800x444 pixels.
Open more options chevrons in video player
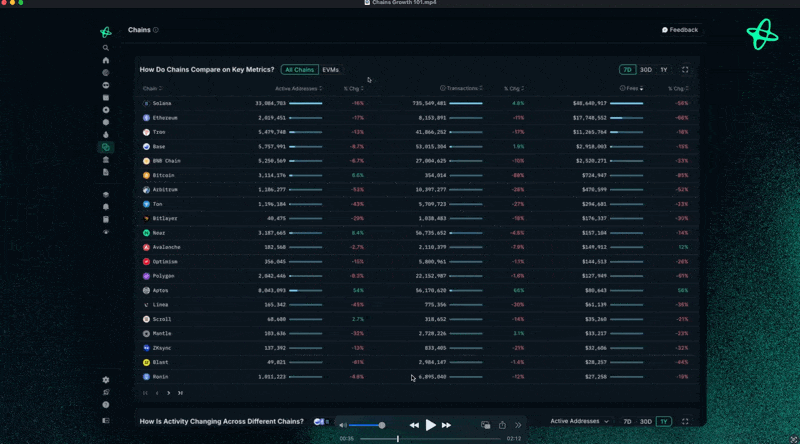[518, 425]
